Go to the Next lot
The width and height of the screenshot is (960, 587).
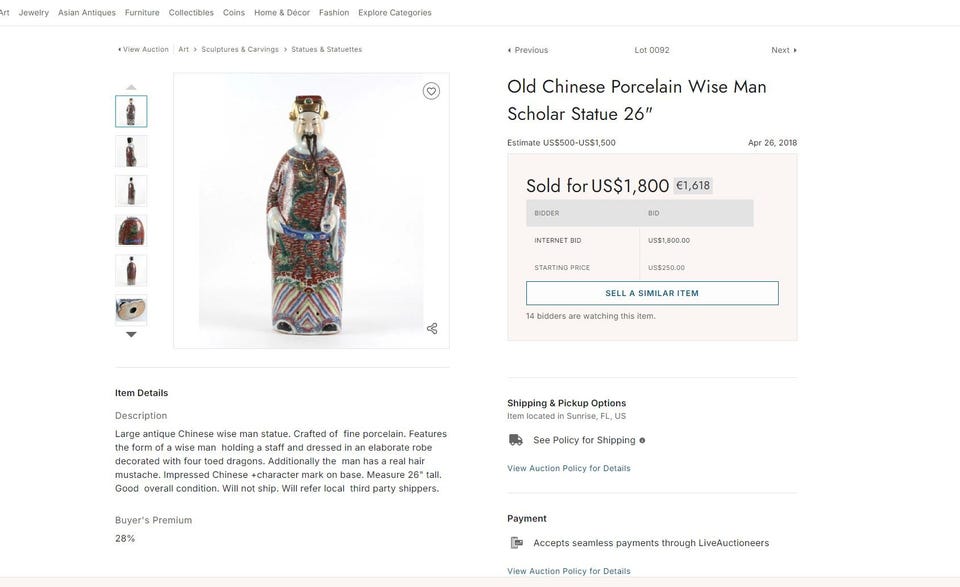(784, 50)
